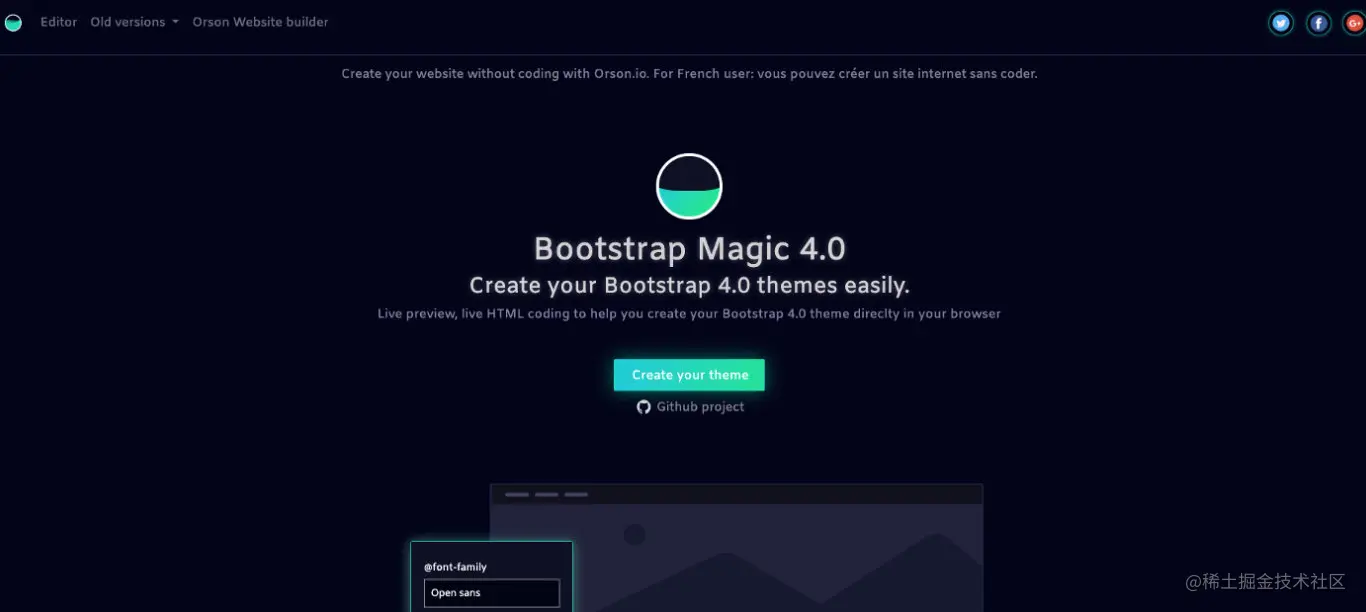Click the Orson.io promo sentence
The height and width of the screenshot is (612, 1366).
click(689, 74)
